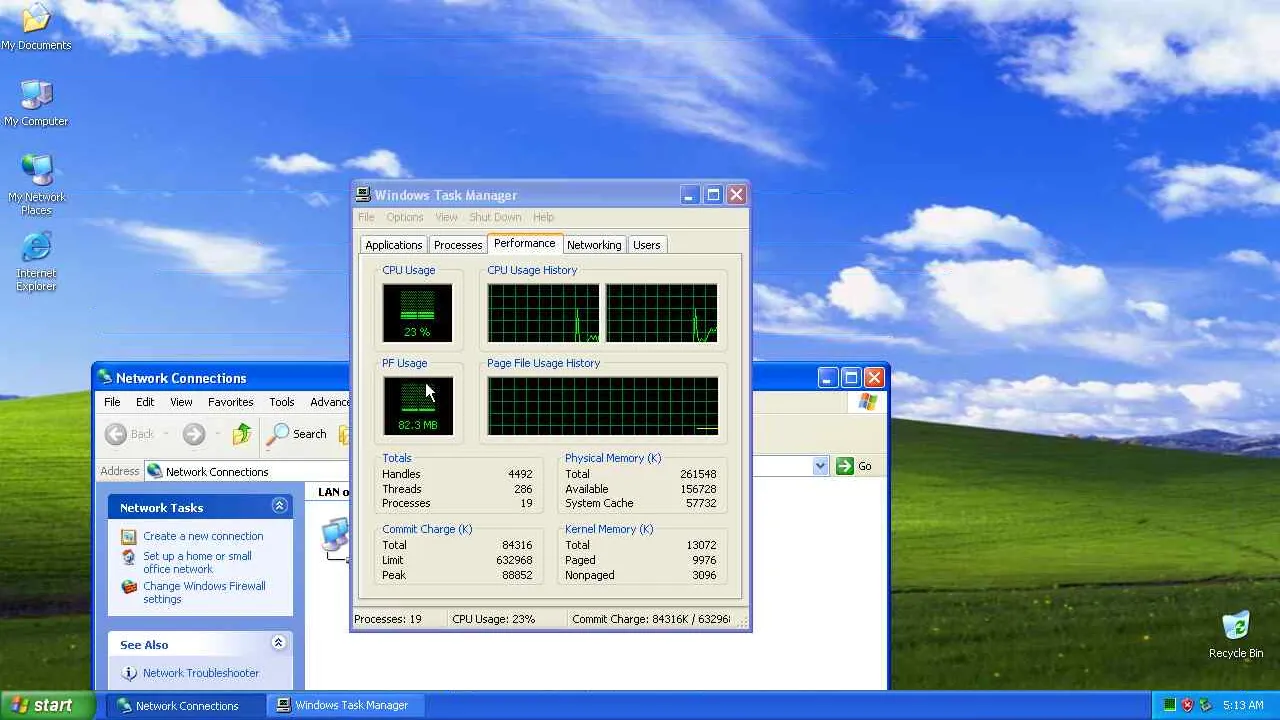This screenshot has height=720, width=1280.
Task: Open the View menu in Task Manager
Action: [446, 217]
